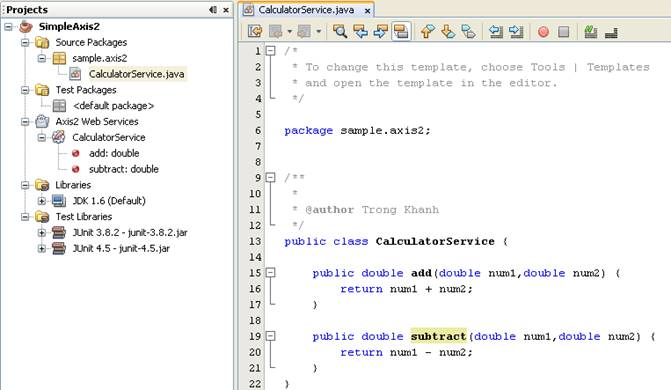This screenshot has width=671, height=390.
Task: Expand the JDK 1.6 (Default) node
Action: (x=42, y=201)
